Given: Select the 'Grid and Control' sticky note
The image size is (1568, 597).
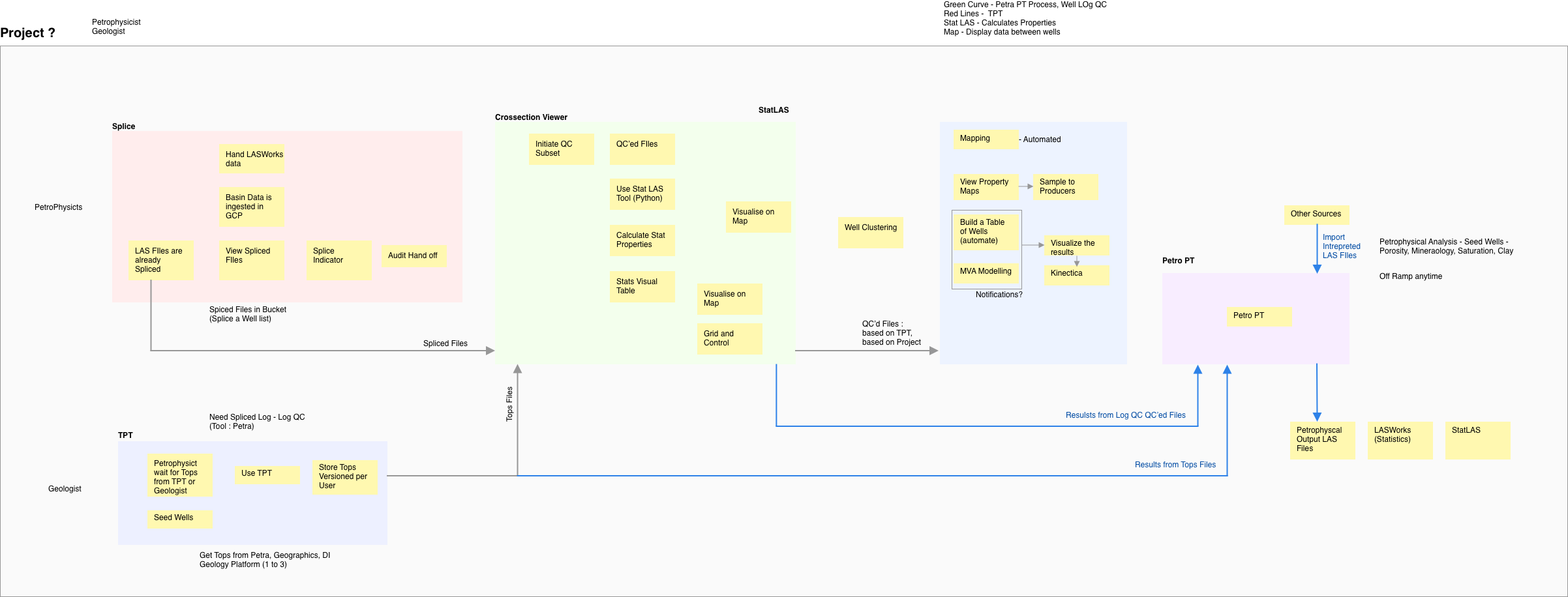Looking at the screenshot, I should tap(729, 338).
